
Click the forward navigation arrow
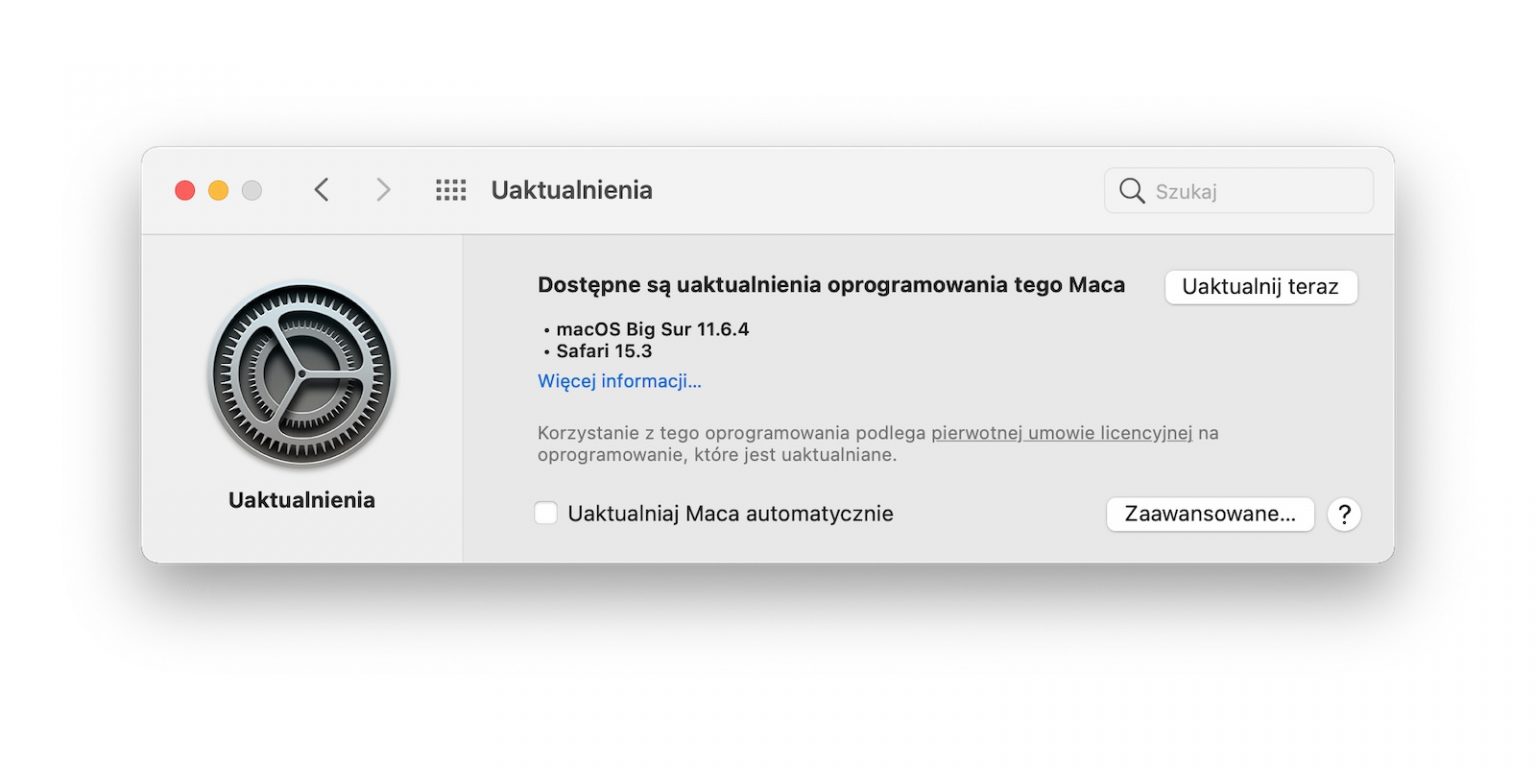pos(384,190)
